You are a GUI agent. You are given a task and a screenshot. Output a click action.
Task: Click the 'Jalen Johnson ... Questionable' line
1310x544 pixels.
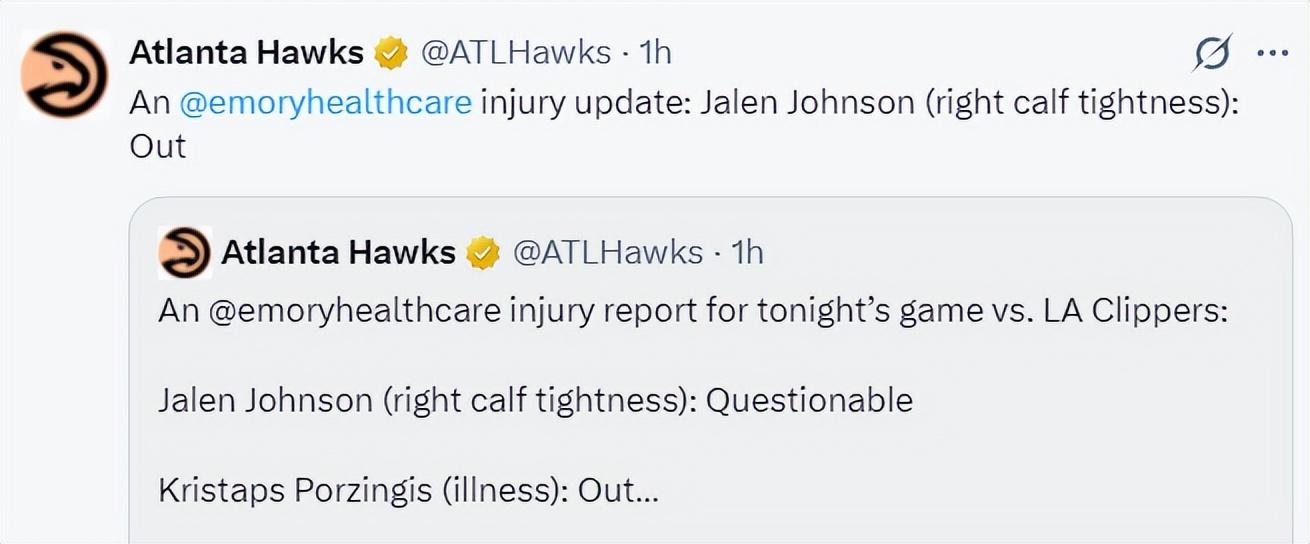coord(535,401)
